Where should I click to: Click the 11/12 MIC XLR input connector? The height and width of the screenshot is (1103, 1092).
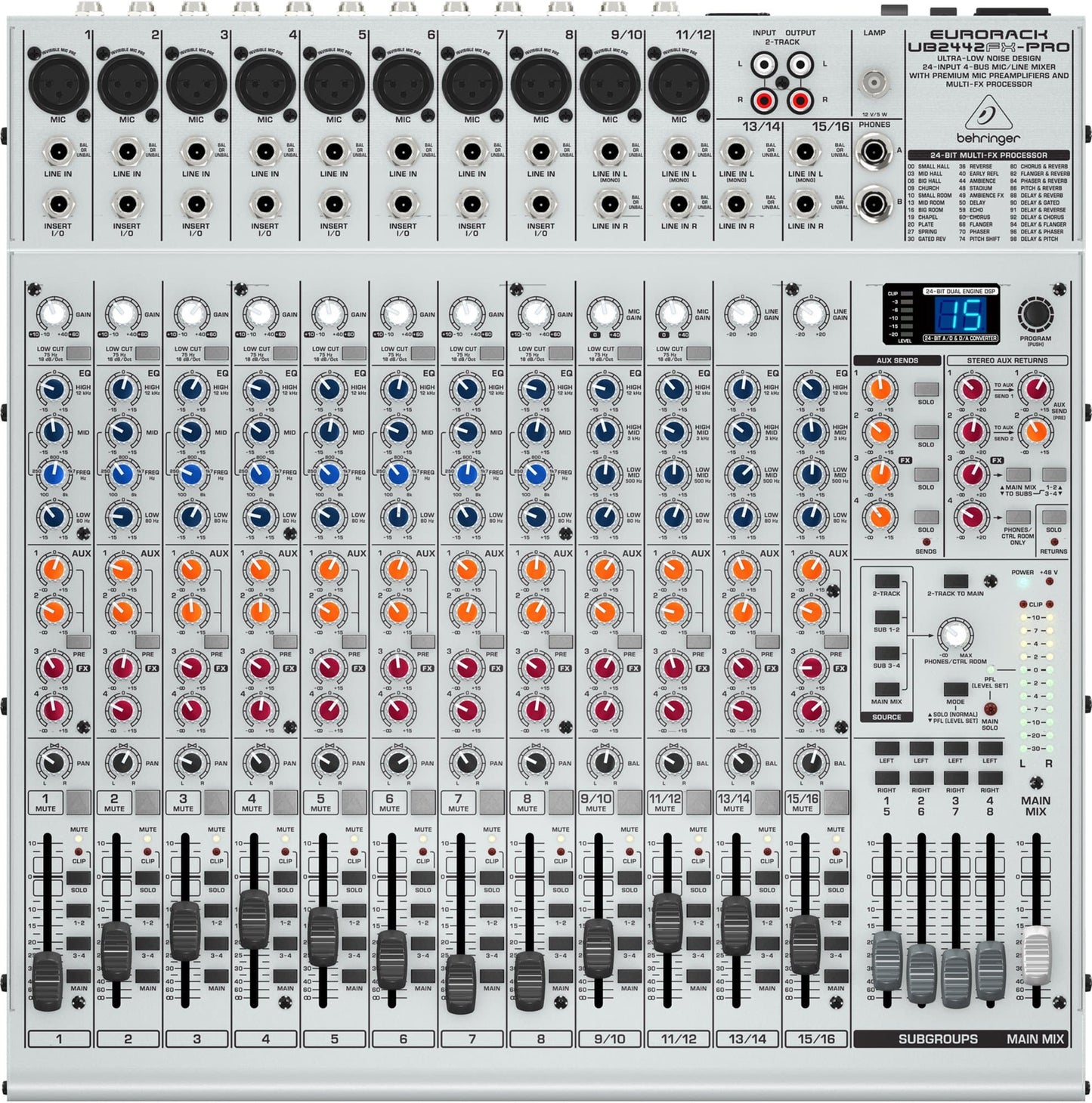(x=679, y=83)
